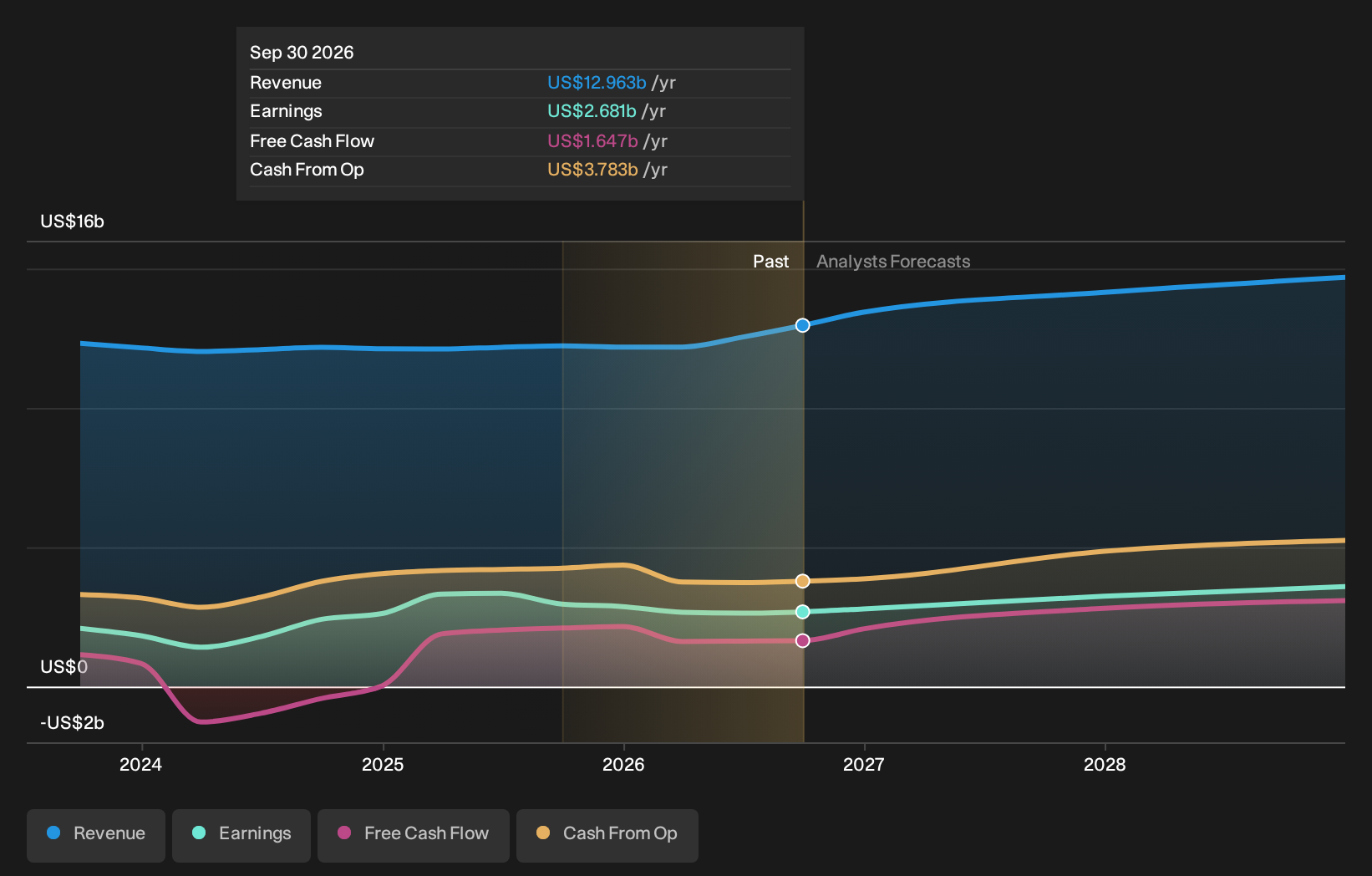The image size is (1372, 876).
Task: Click the Sep 30 2026 tooltip date
Action: tap(302, 53)
